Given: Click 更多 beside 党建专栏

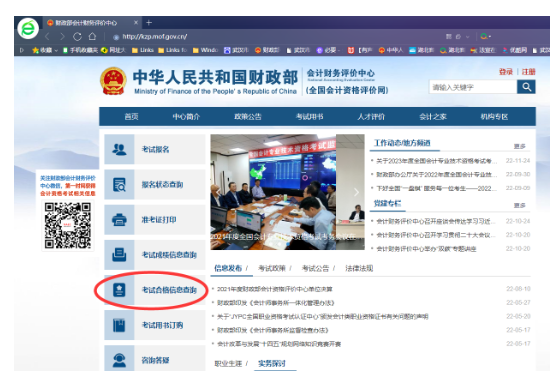Looking at the screenshot, I should tap(519, 205).
